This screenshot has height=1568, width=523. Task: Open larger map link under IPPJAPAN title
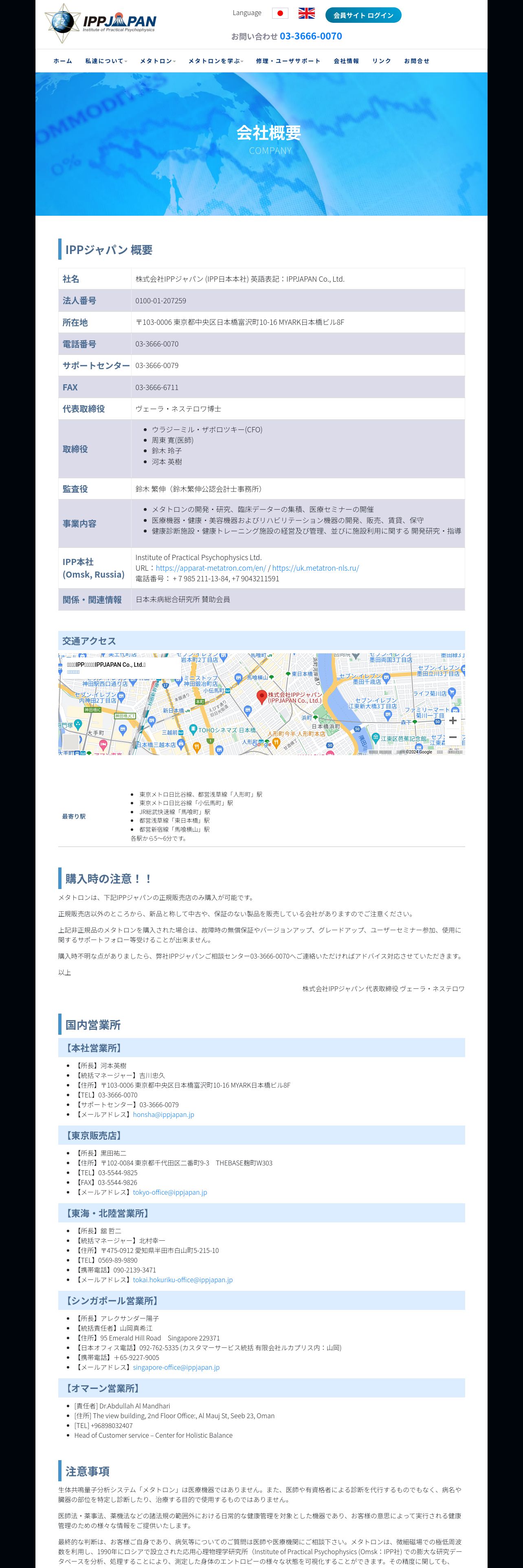tap(73, 672)
